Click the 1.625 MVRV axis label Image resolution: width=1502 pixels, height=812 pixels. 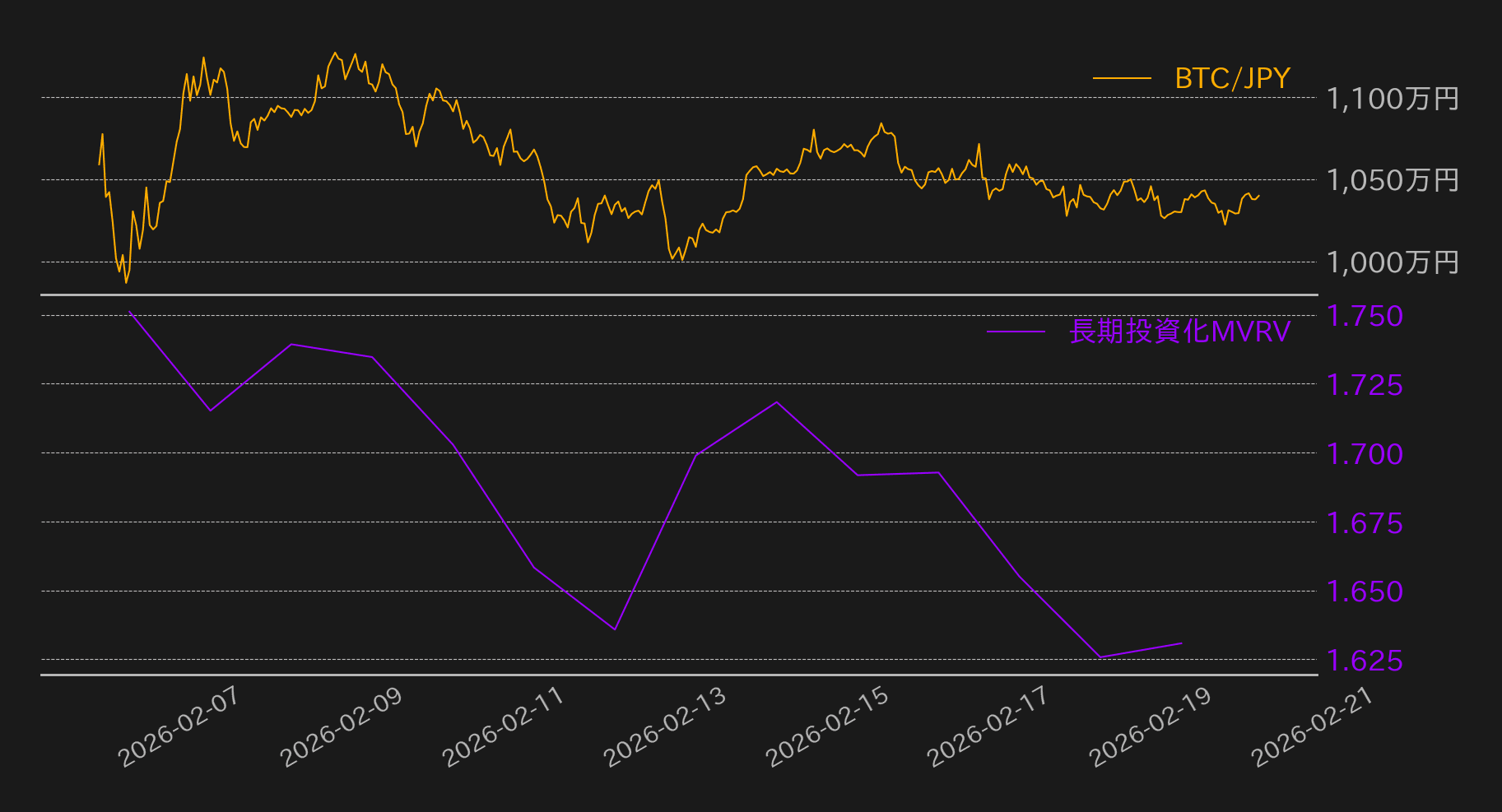(x=1365, y=660)
